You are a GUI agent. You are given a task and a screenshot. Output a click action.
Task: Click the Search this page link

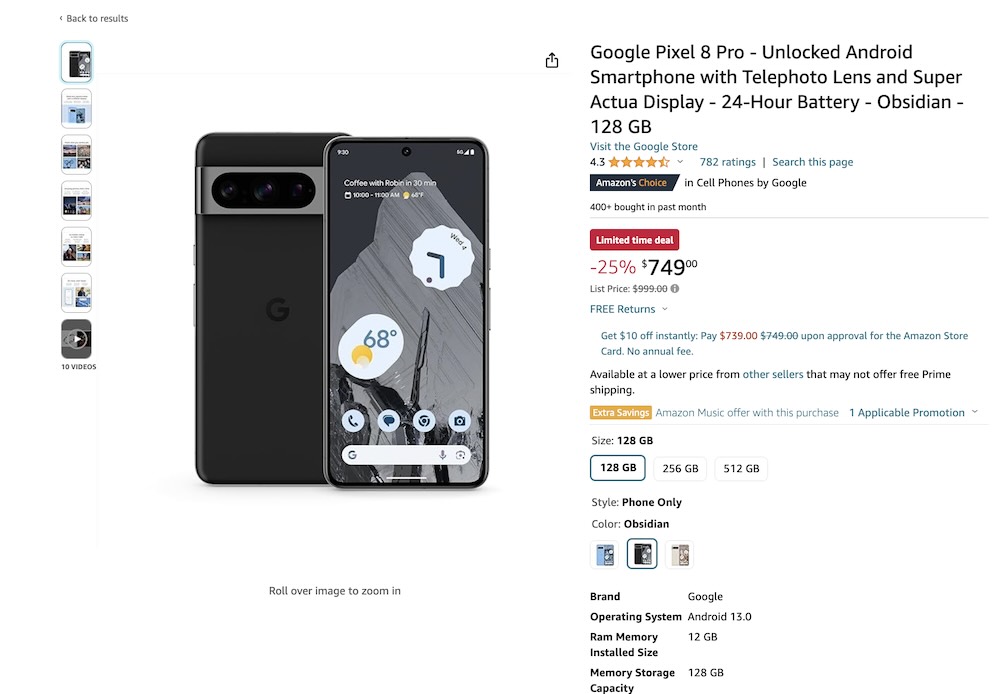pos(813,162)
